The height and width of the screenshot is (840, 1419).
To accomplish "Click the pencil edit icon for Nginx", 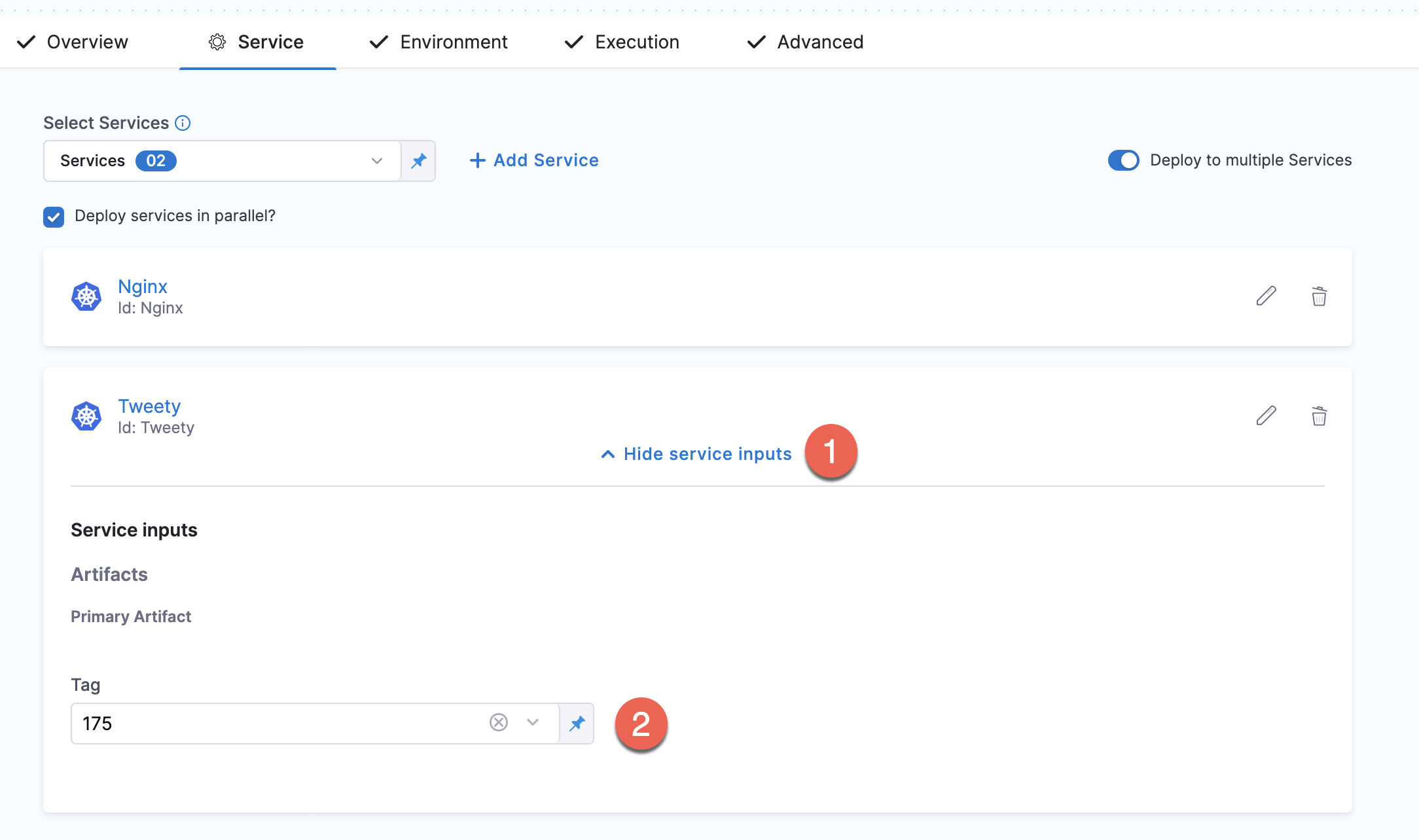I will (1266, 296).
